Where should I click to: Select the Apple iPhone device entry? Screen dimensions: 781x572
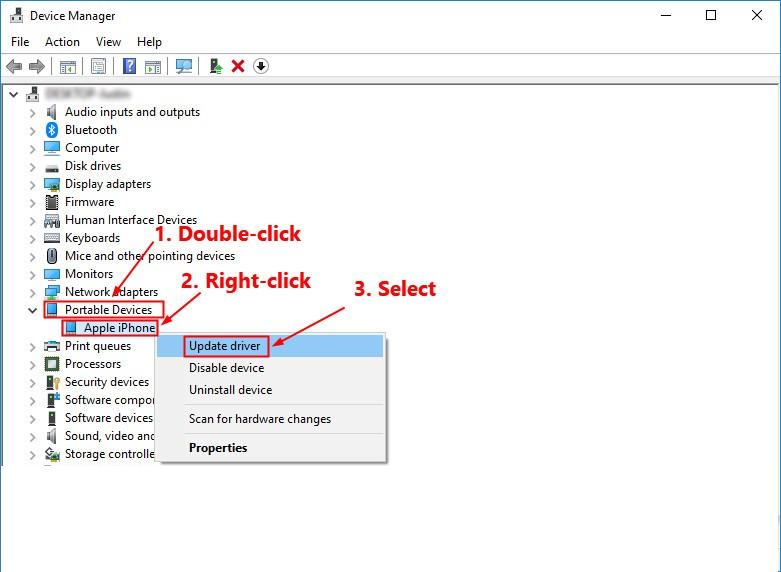pyautogui.click(x=119, y=328)
